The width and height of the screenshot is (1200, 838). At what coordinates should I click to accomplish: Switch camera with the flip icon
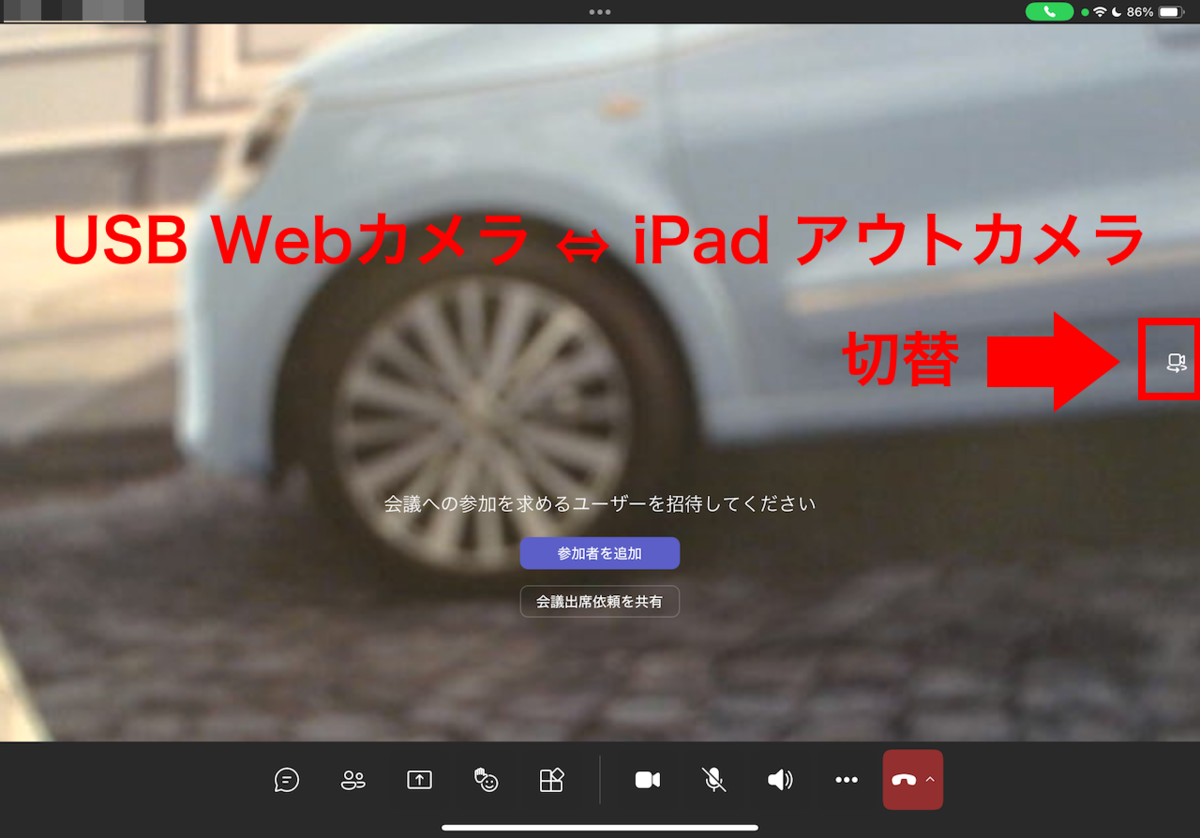click(x=1176, y=362)
